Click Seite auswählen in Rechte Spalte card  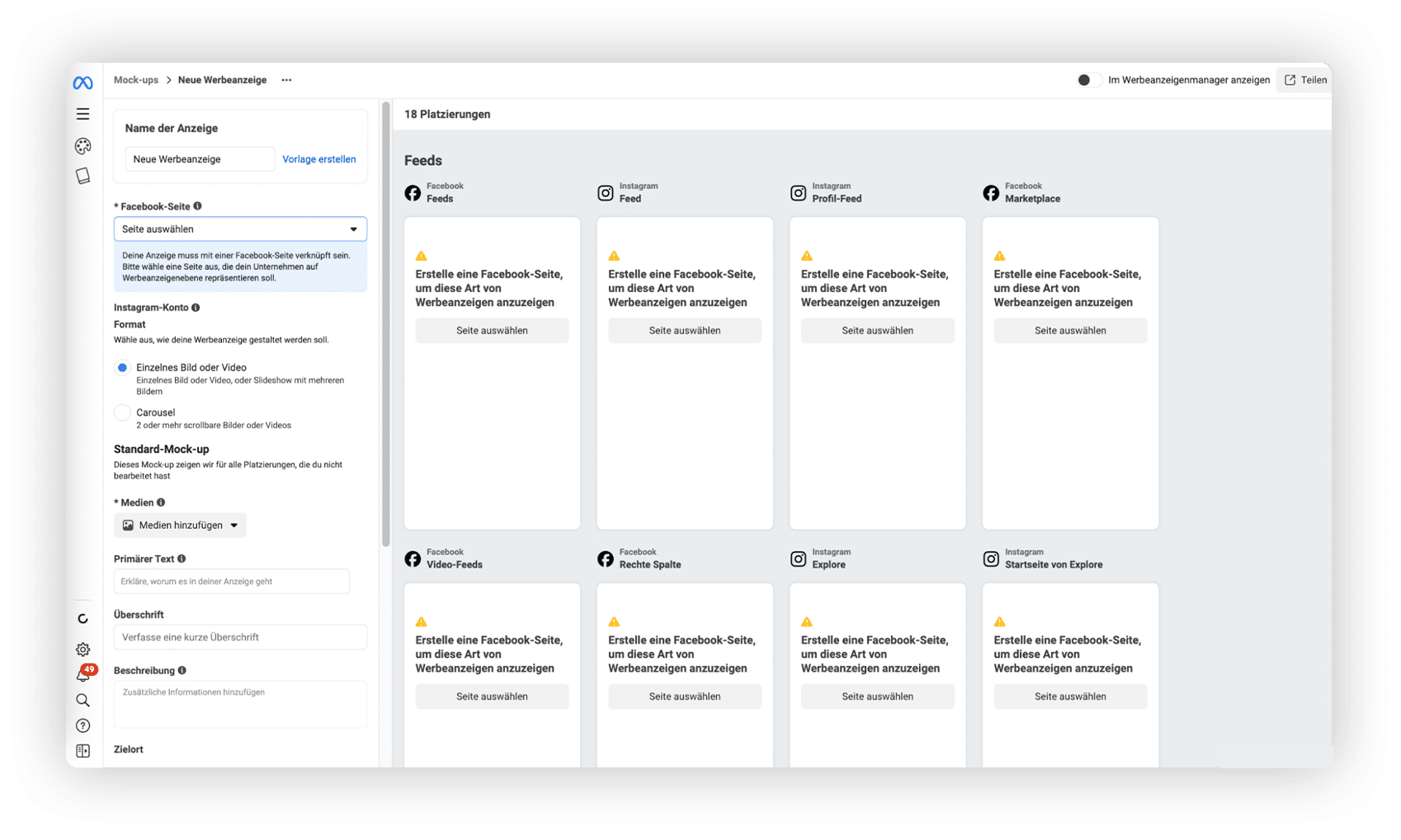(x=685, y=696)
